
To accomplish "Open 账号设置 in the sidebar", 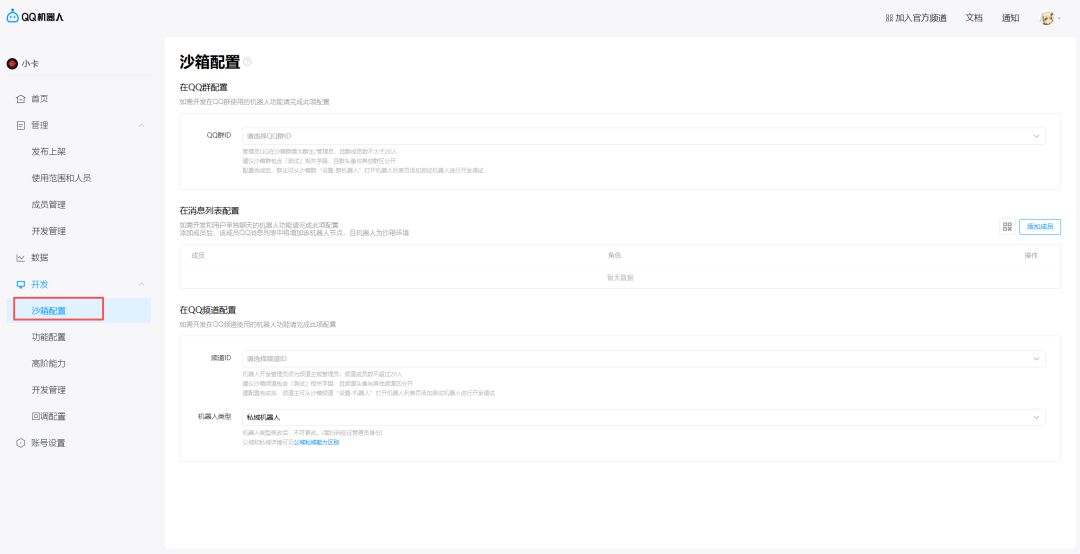I will click(x=48, y=443).
